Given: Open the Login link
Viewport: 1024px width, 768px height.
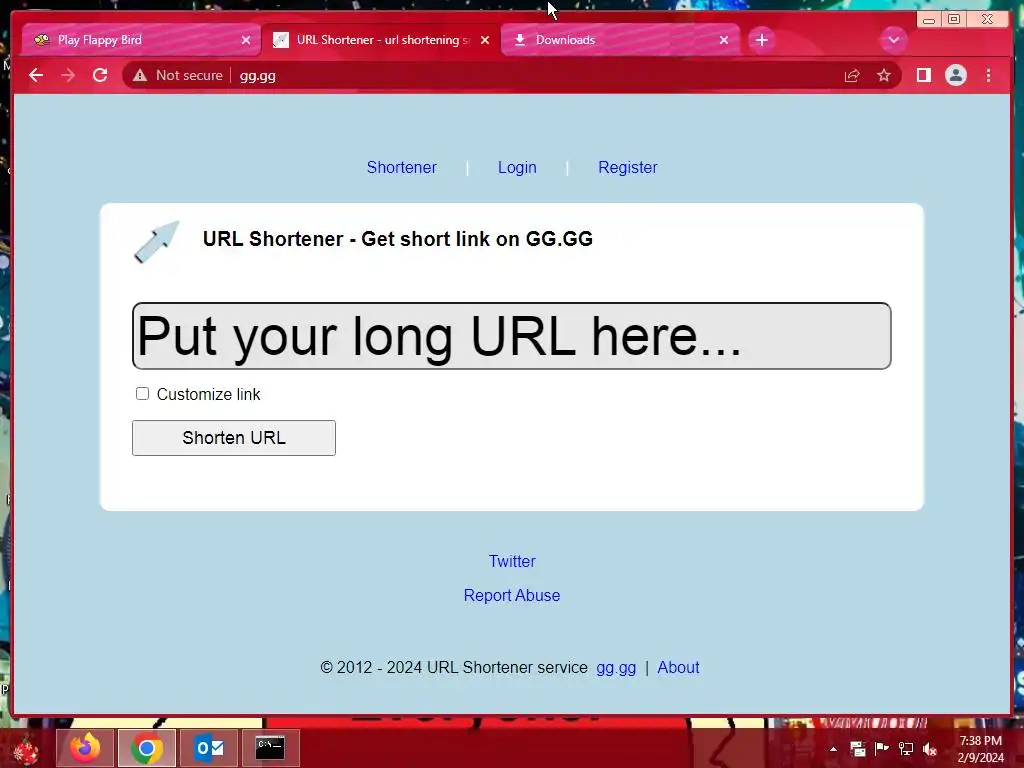Looking at the screenshot, I should (517, 168).
